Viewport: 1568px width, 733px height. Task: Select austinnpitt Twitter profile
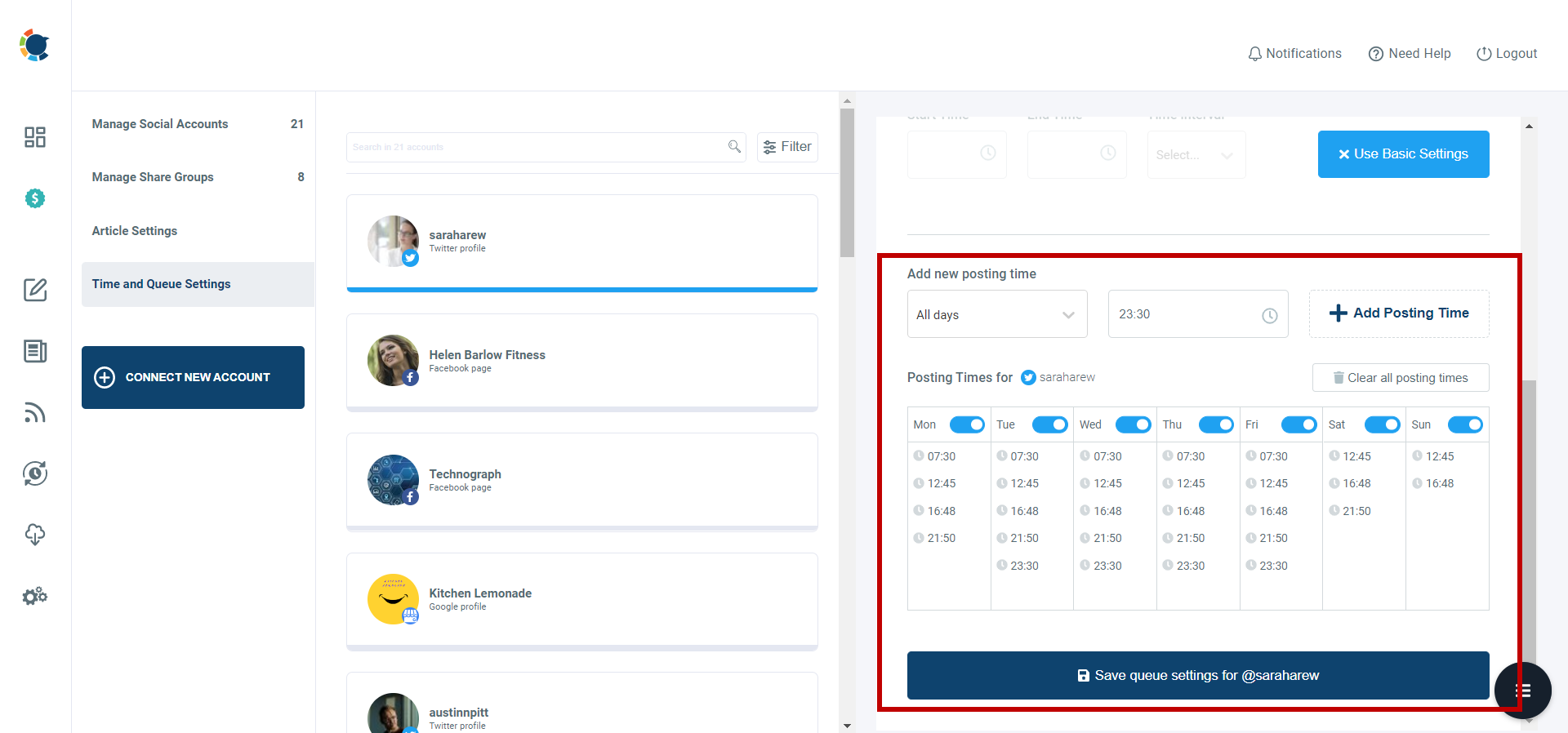pos(582,704)
